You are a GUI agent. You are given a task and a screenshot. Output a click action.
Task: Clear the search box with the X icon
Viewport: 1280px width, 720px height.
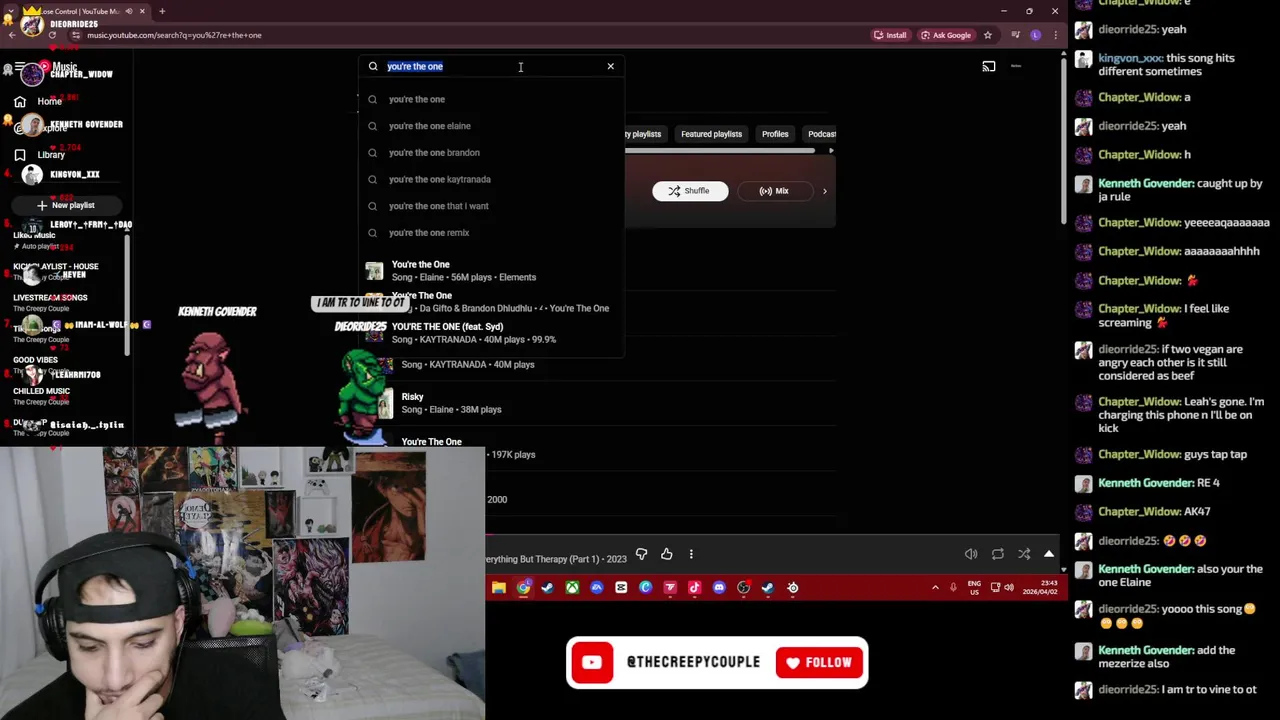(610, 66)
